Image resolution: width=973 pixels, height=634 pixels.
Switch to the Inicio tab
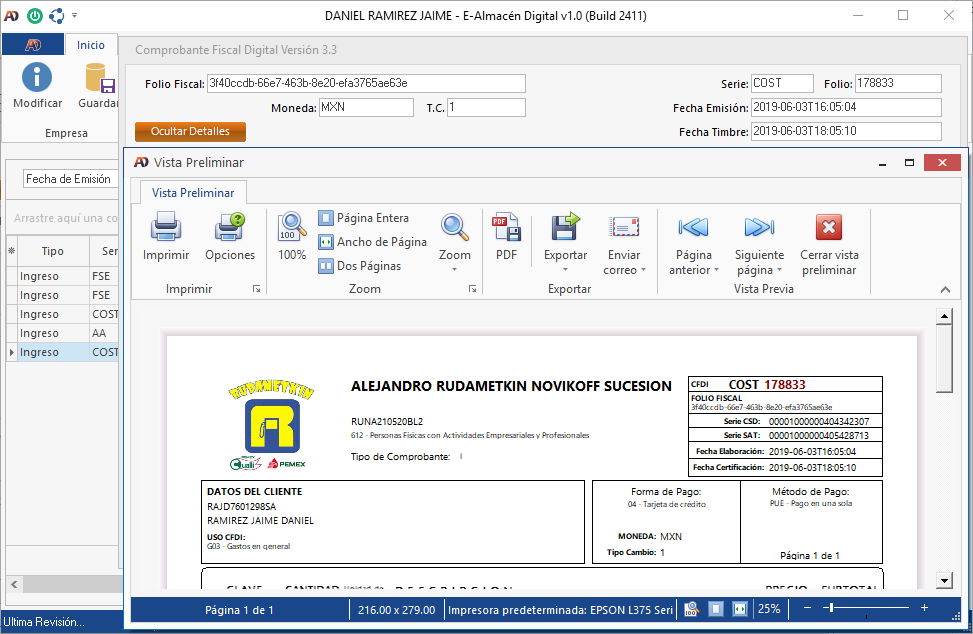(x=90, y=45)
